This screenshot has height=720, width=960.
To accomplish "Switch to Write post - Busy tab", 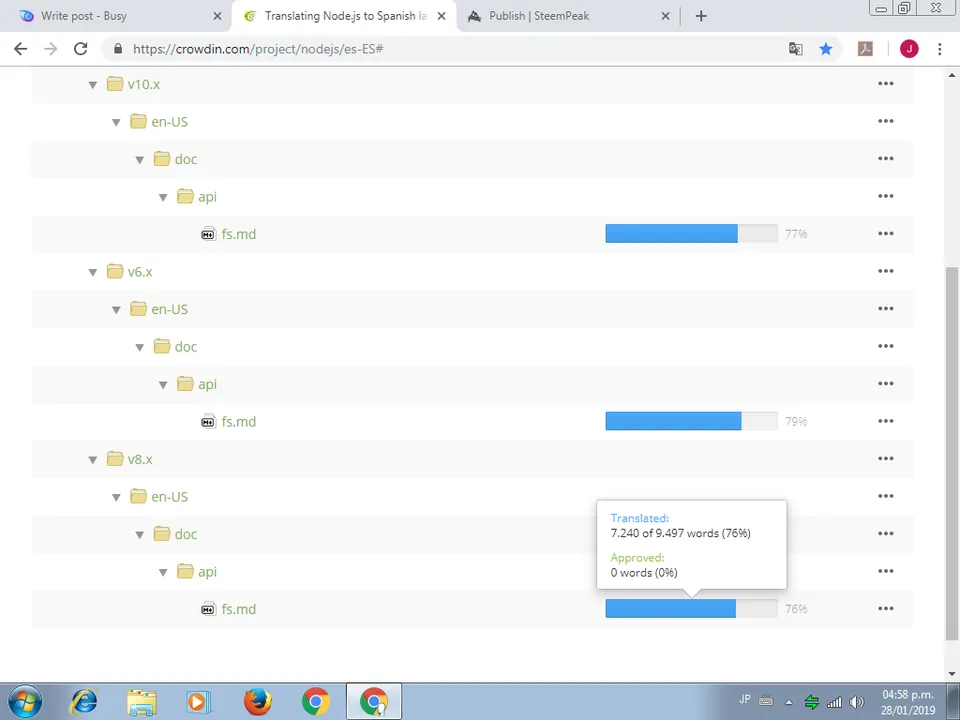I will pos(116,16).
